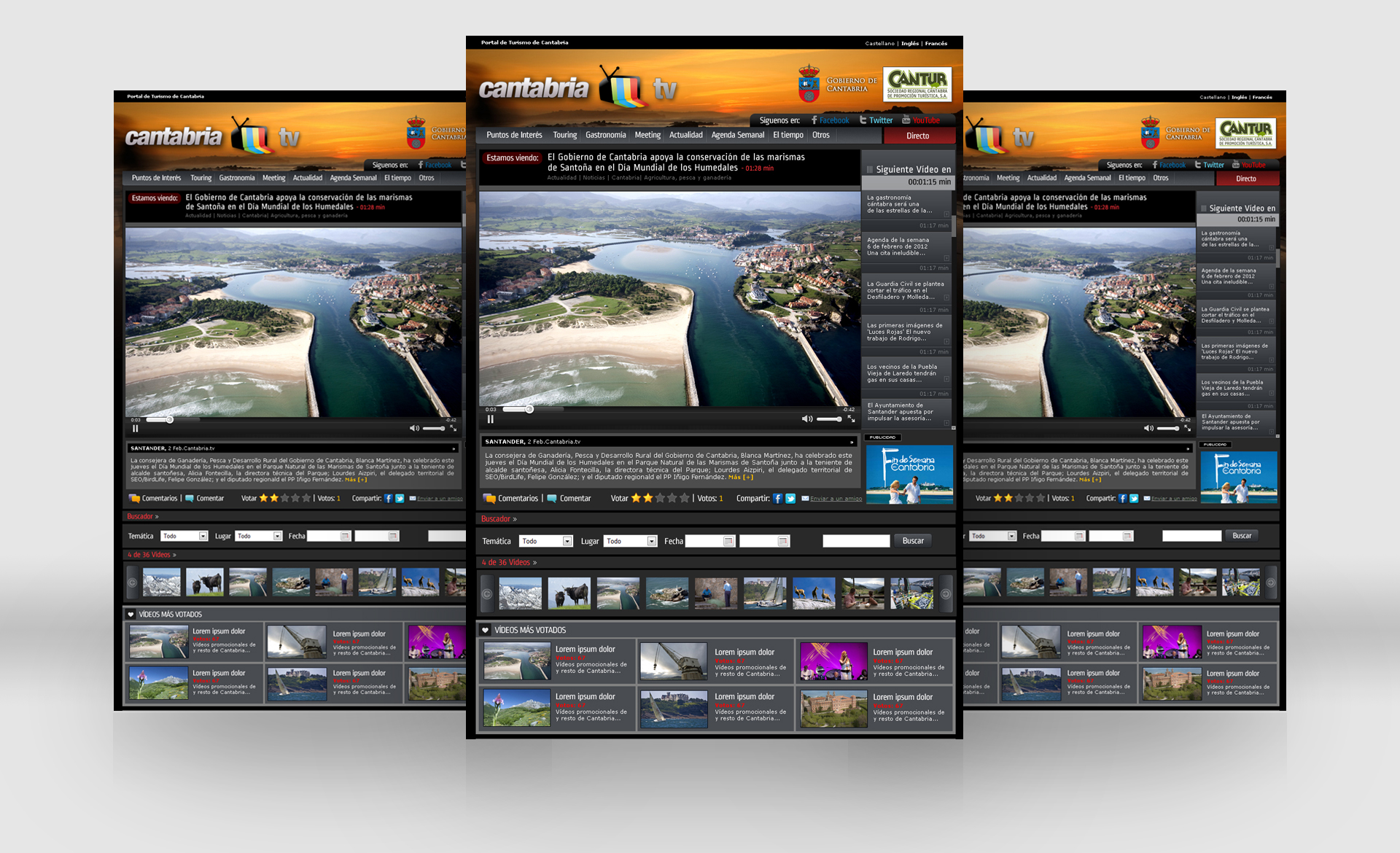Image resolution: width=1400 pixels, height=853 pixels.
Task: Open calendar of first Fecha field, center page
Action: [728, 541]
